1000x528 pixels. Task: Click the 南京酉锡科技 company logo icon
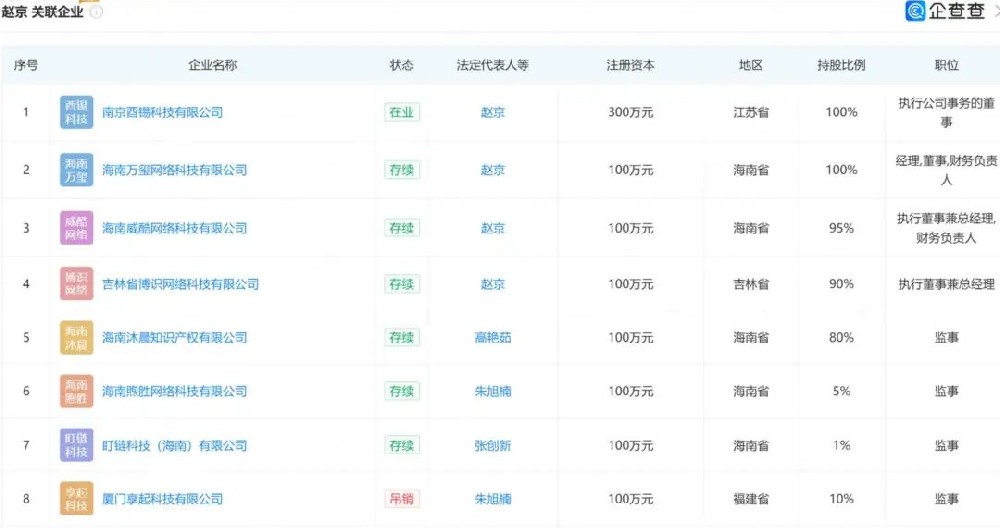click(77, 112)
